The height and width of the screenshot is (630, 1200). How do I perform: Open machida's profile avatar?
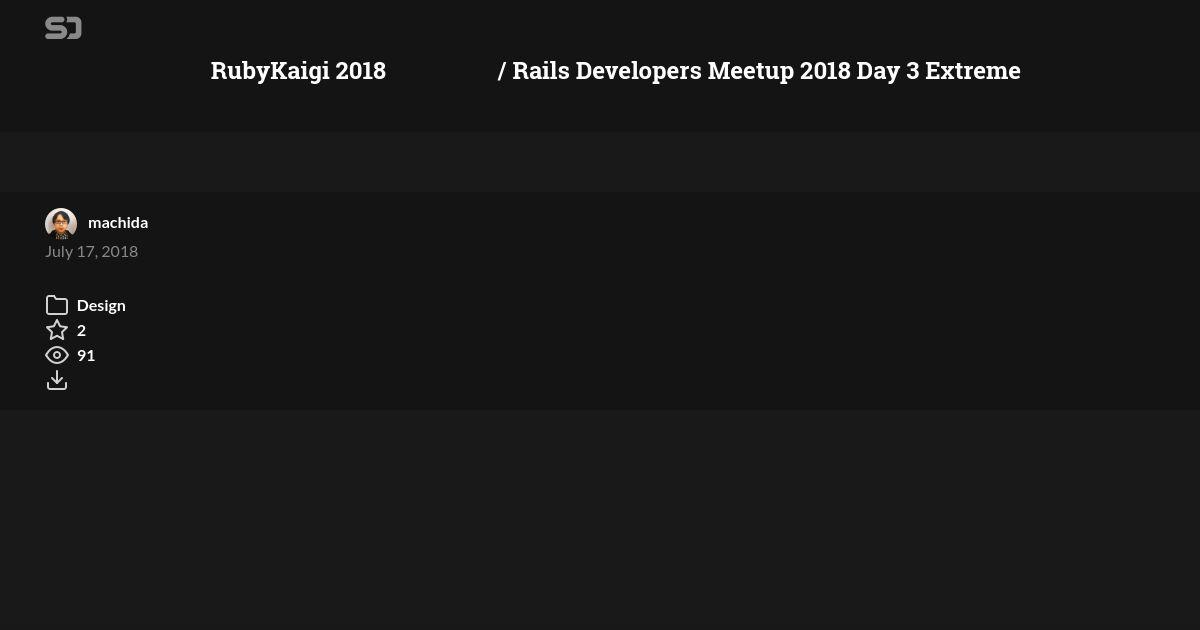pyautogui.click(x=61, y=224)
